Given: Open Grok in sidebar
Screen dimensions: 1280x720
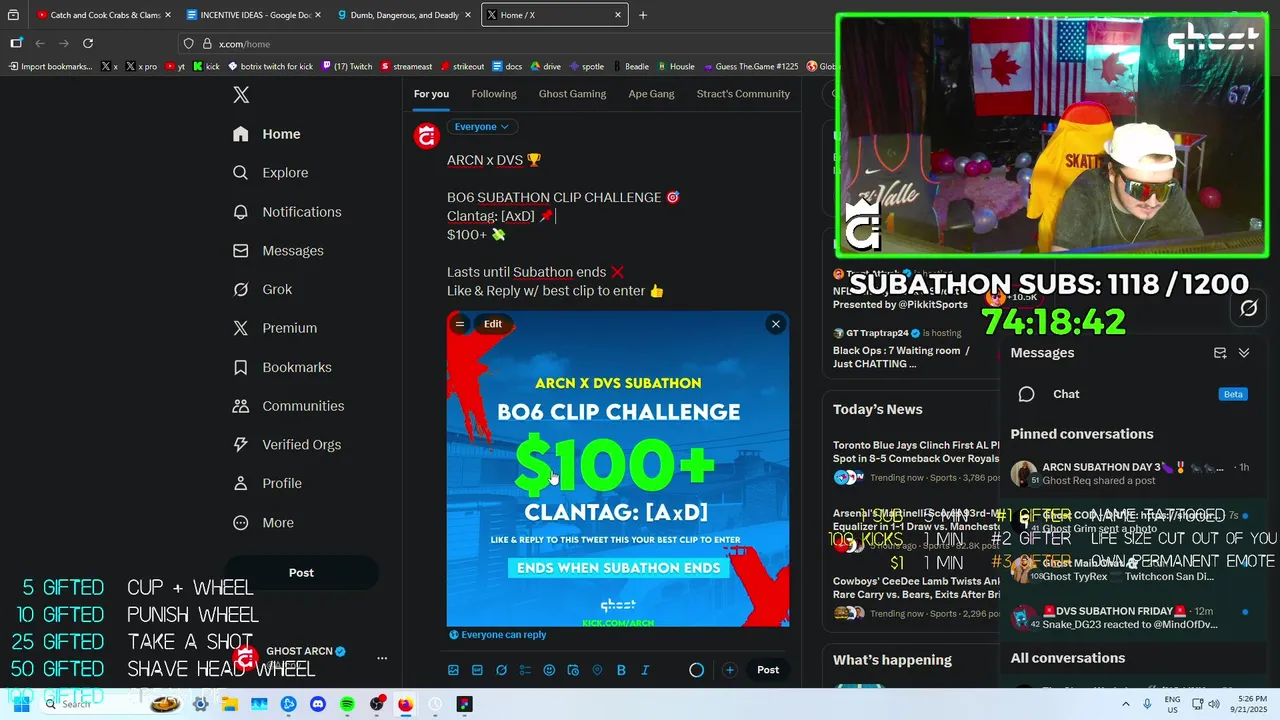Looking at the screenshot, I should tap(262, 289).
